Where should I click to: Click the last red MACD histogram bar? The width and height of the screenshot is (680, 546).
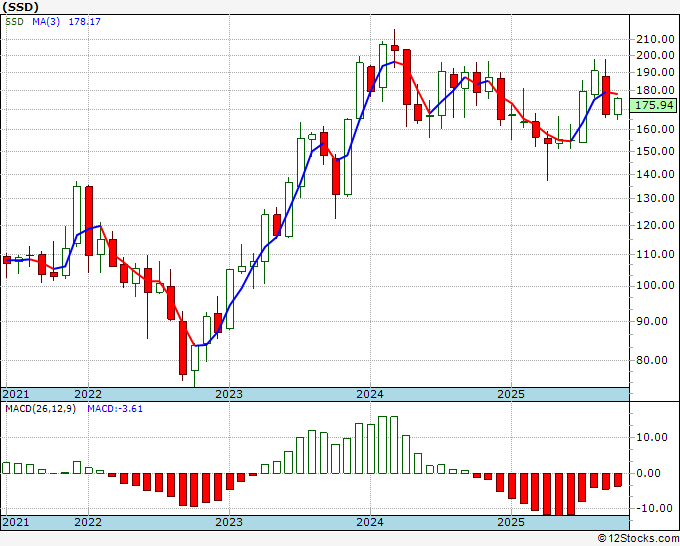pyautogui.click(x=618, y=480)
